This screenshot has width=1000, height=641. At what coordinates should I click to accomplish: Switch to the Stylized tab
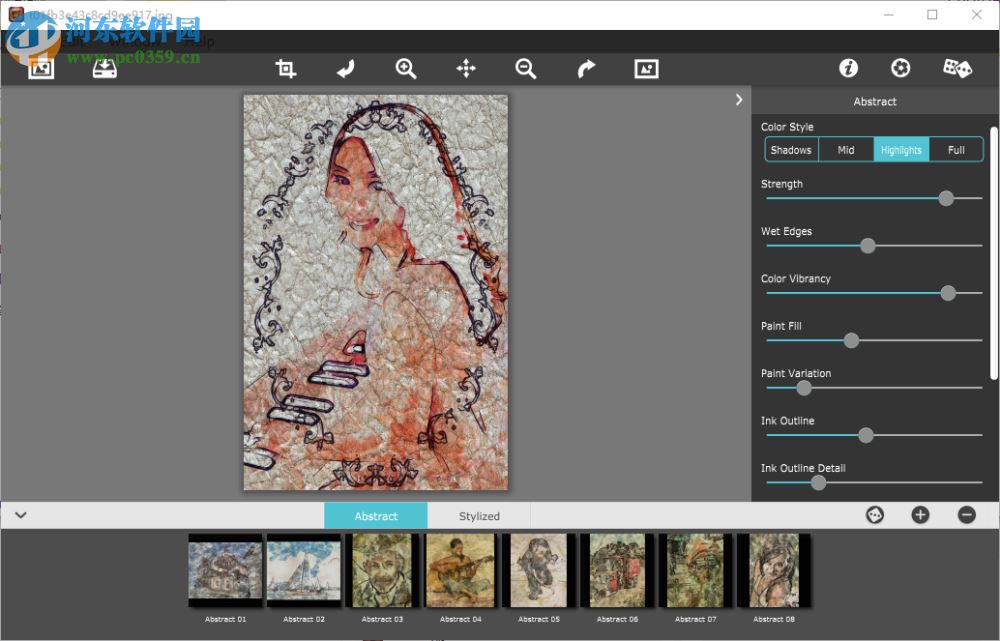coord(479,516)
